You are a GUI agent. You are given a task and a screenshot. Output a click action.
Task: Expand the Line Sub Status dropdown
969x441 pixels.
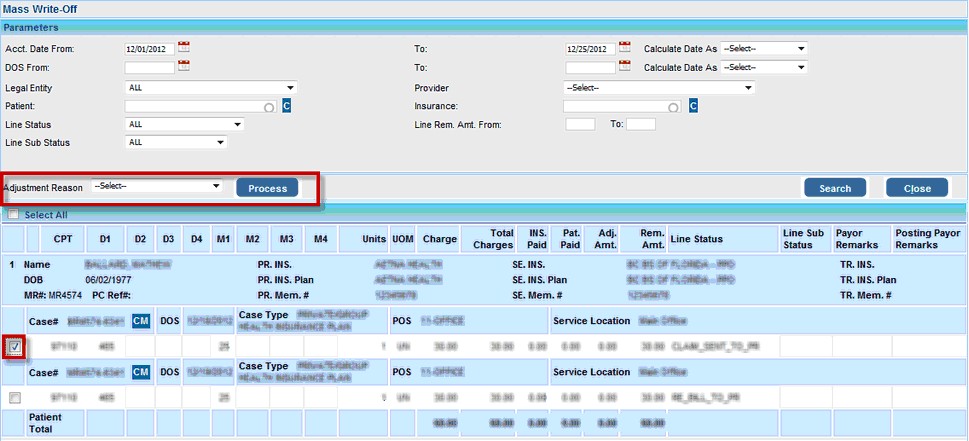click(x=177, y=142)
